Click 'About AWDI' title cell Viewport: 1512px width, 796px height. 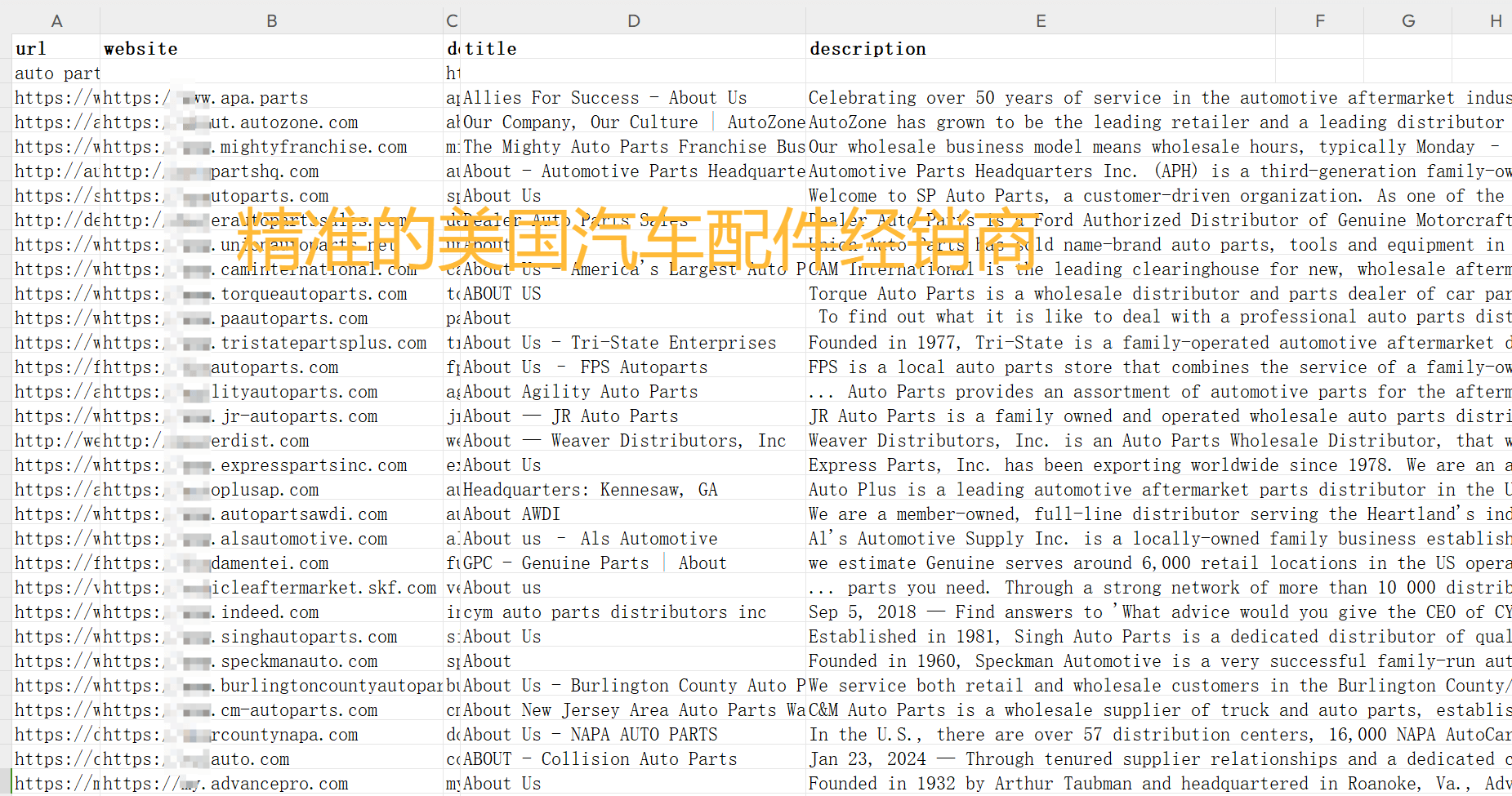(x=634, y=514)
